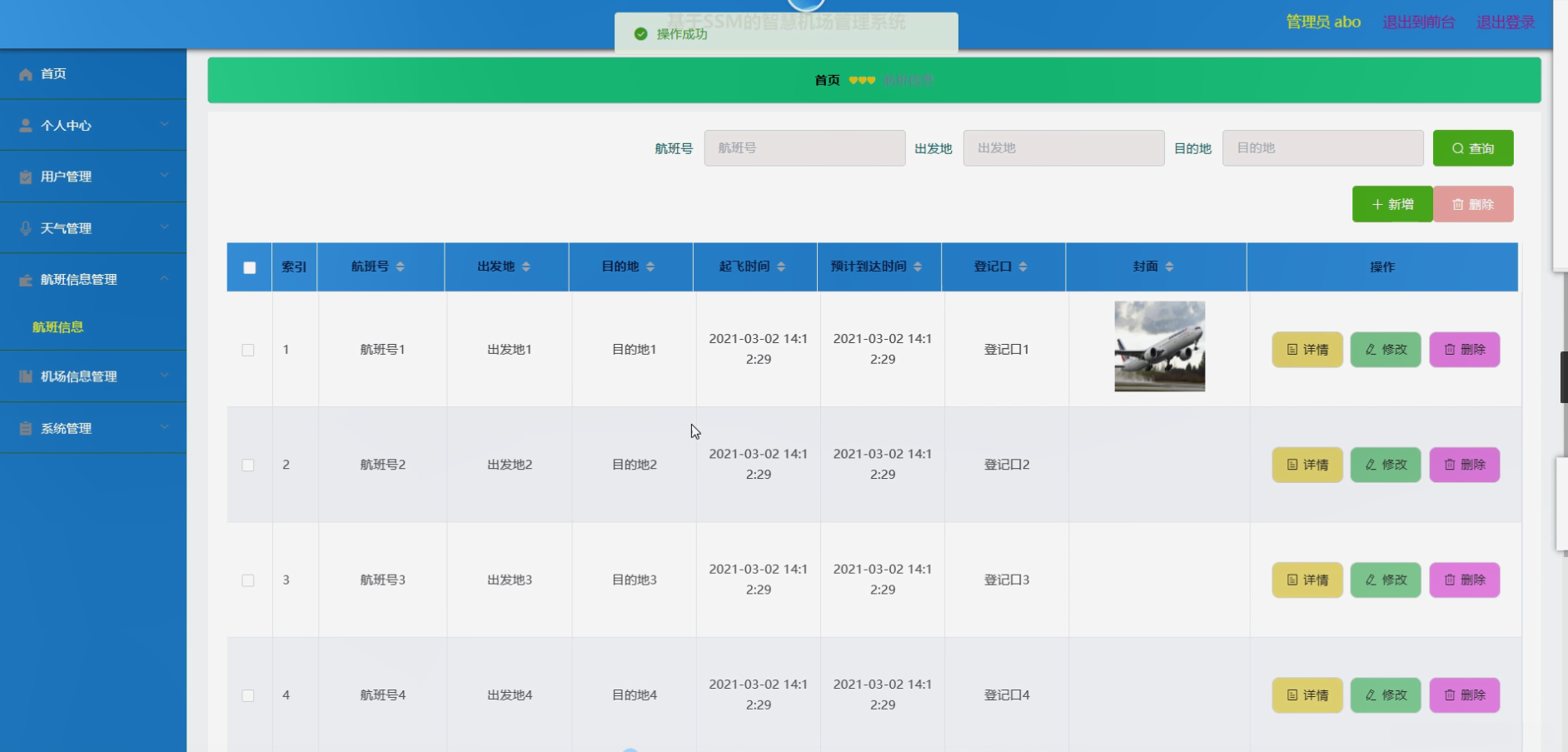The height and width of the screenshot is (752, 1568).
Task: Click the green 新增 add button
Action: (1392, 204)
